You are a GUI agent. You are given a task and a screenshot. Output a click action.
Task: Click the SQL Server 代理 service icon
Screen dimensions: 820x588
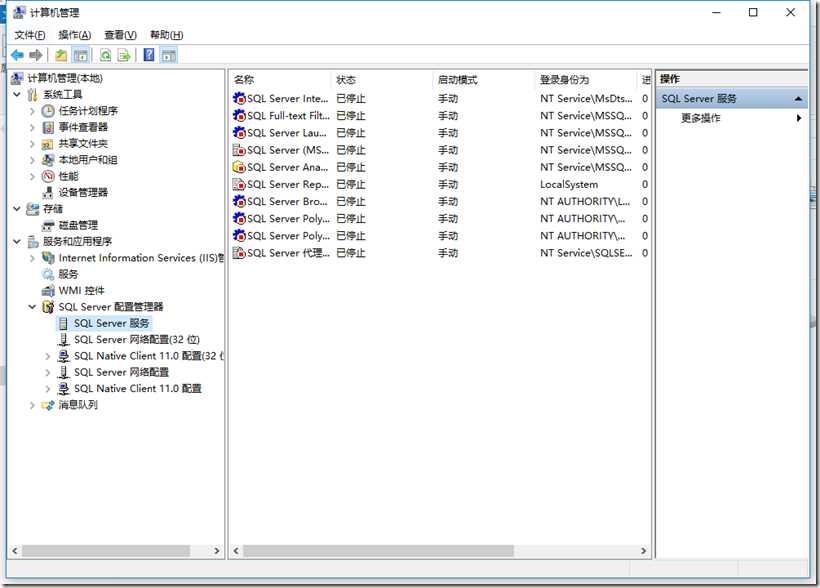pyautogui.click(x=239, y=253)
